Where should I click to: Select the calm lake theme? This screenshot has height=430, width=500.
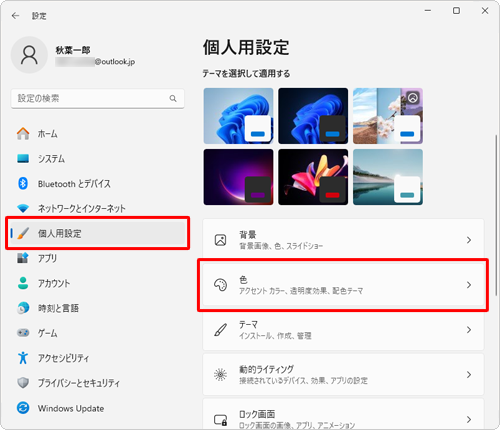[388, 177]
